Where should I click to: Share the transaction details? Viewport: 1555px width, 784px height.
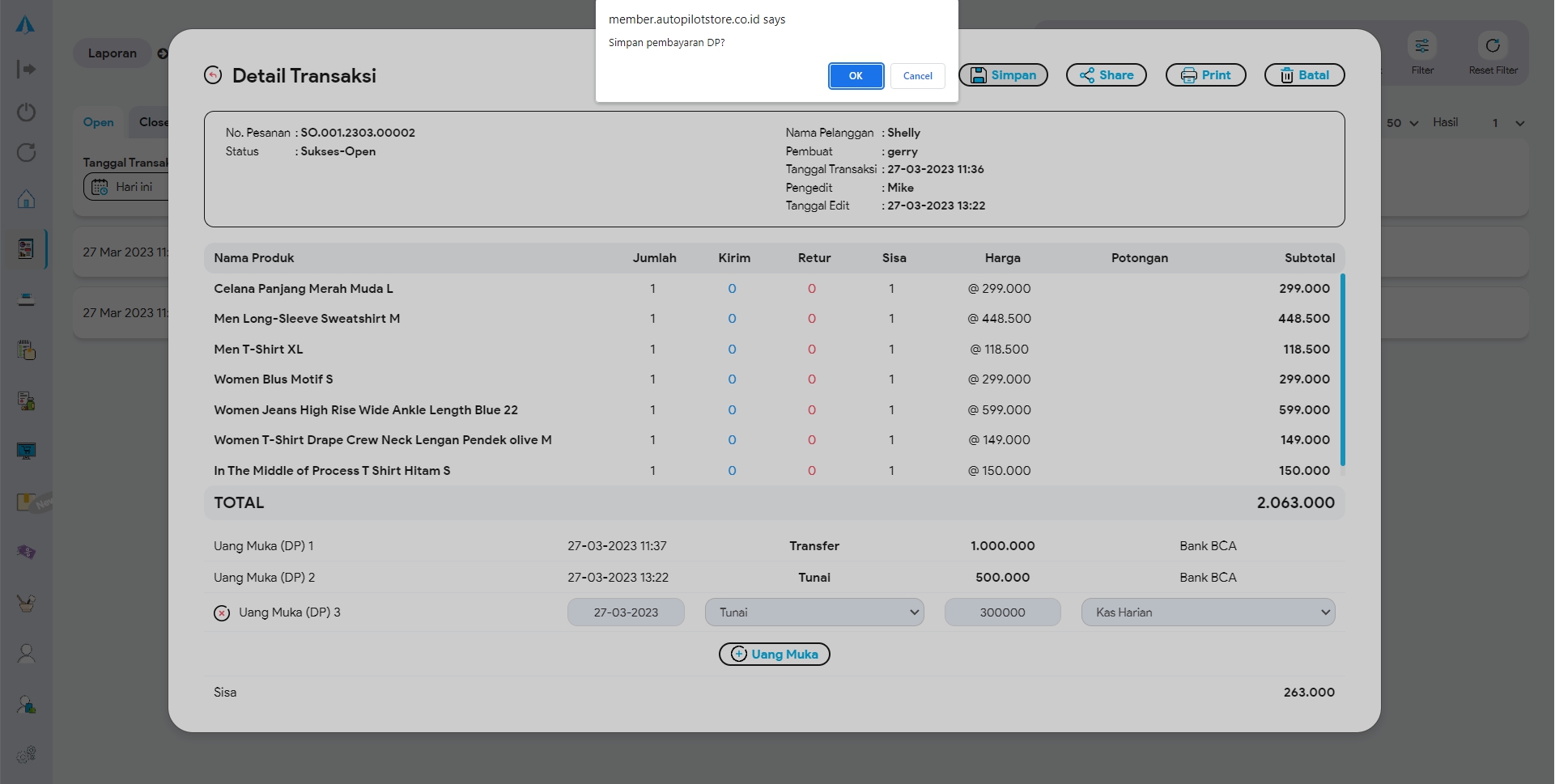[1106, 75]
